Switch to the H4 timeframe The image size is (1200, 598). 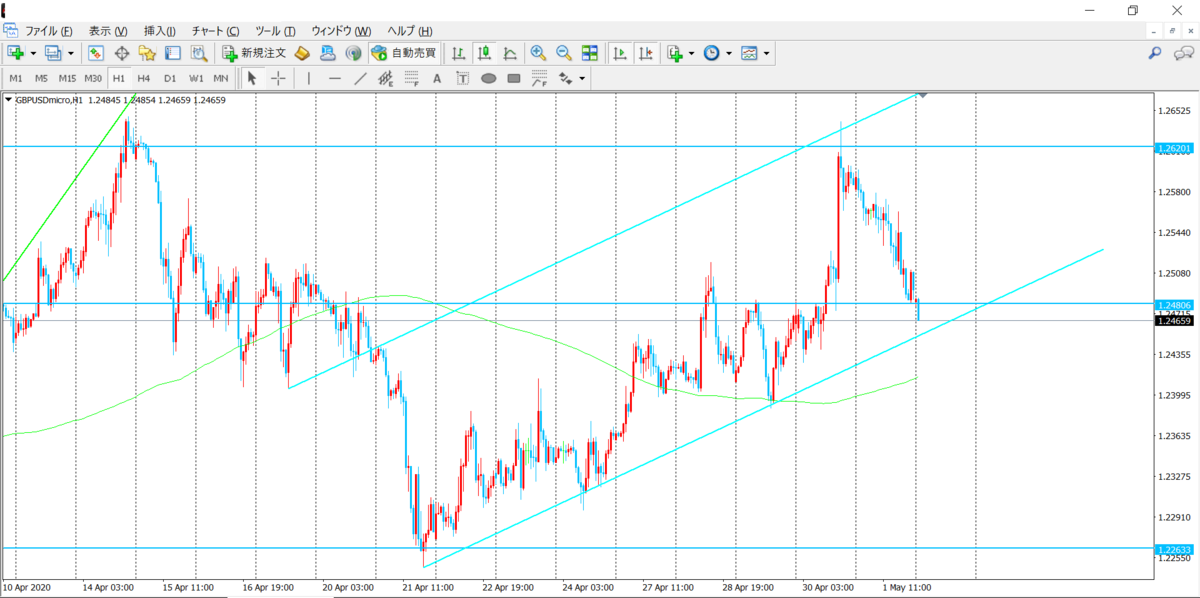coord(144,78)
